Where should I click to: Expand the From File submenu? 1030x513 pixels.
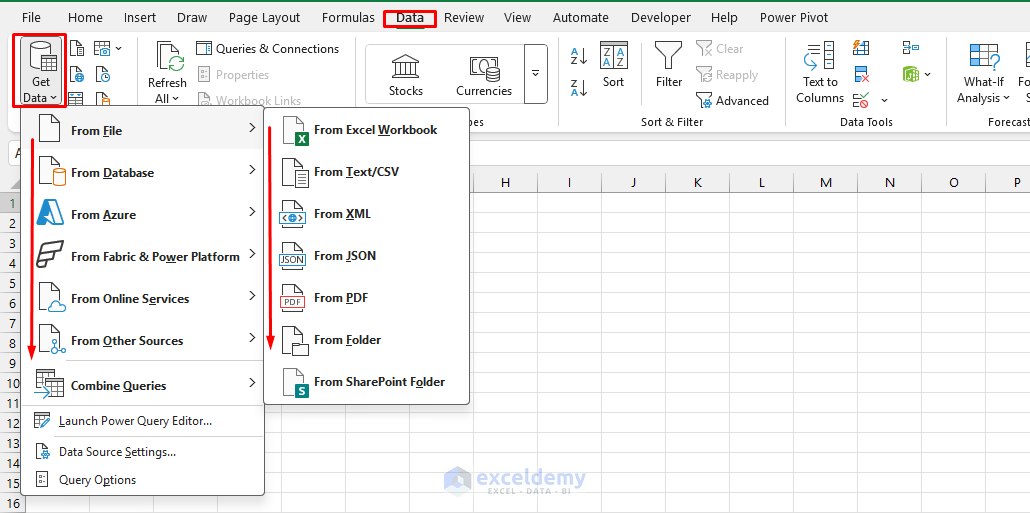[143, 130]
